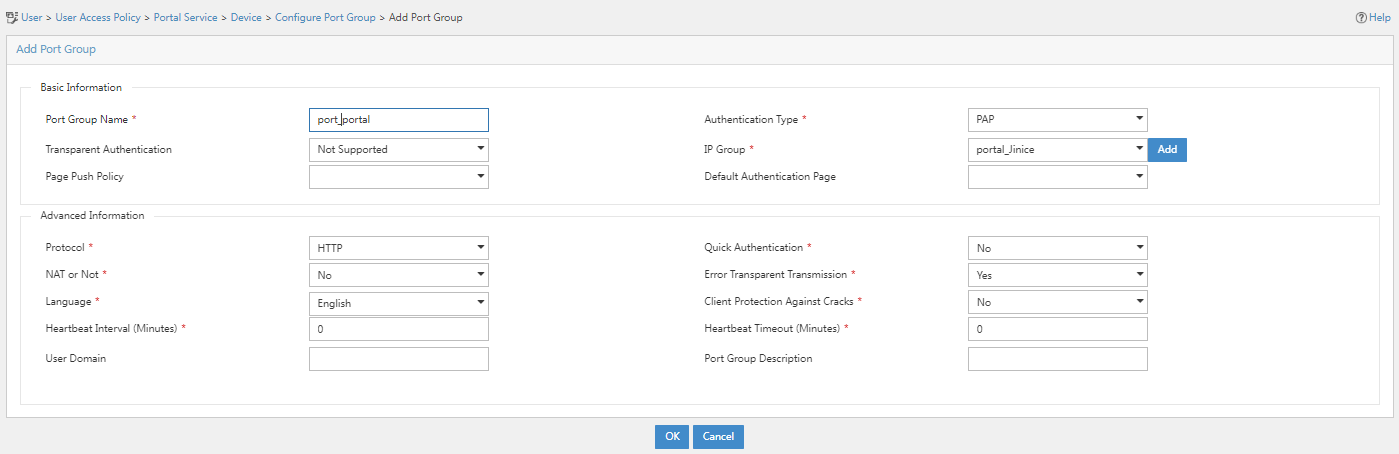
Task: Focus the Port Group Name field
Action: click(x=399, y=120)
